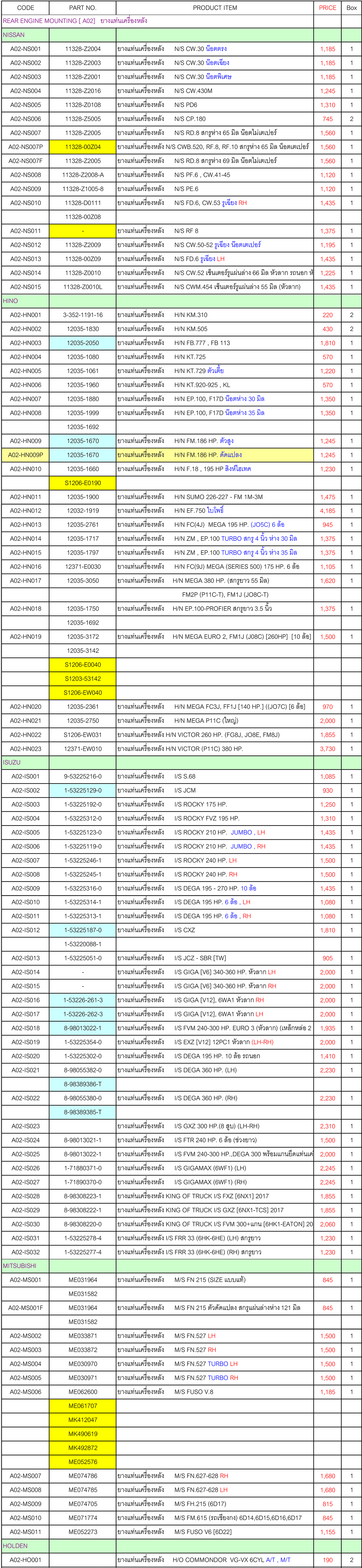This screenshot has width=362, height=1568.
Task: Click price 905 for I/S JCZ - SBR
Action: tap(327, 958)
